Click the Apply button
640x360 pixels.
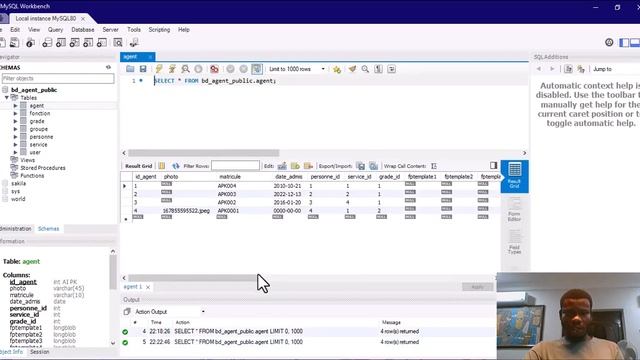(477, 287)
